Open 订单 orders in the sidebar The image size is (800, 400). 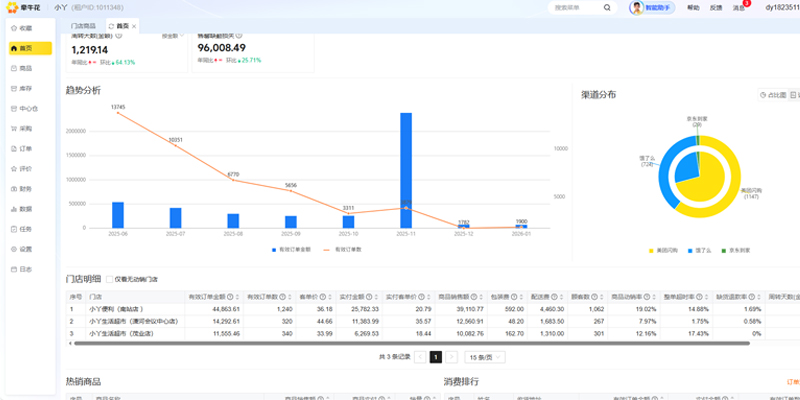25,148
